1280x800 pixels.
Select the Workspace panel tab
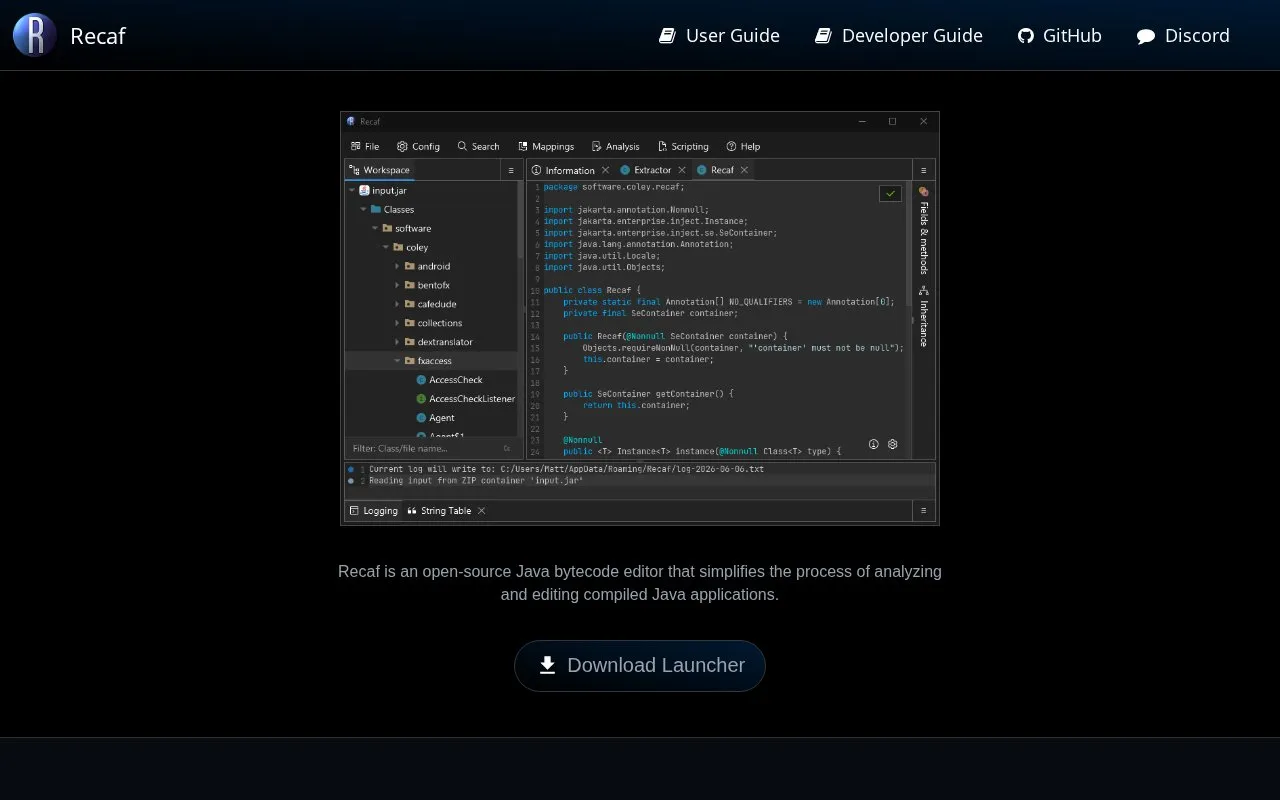pyautogui.click(x=380, y=170)
